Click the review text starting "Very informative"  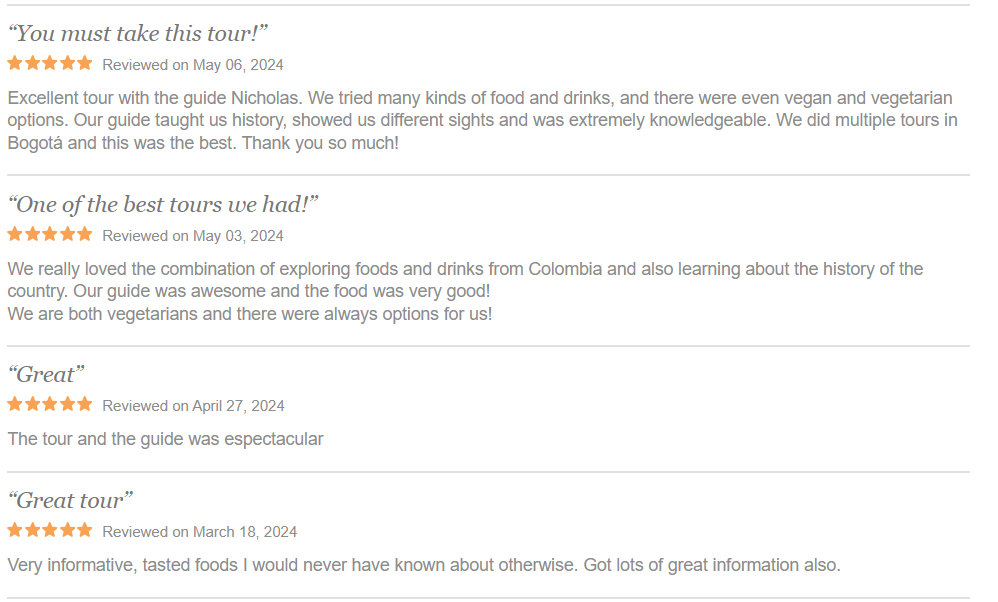(x=424, y=565)
